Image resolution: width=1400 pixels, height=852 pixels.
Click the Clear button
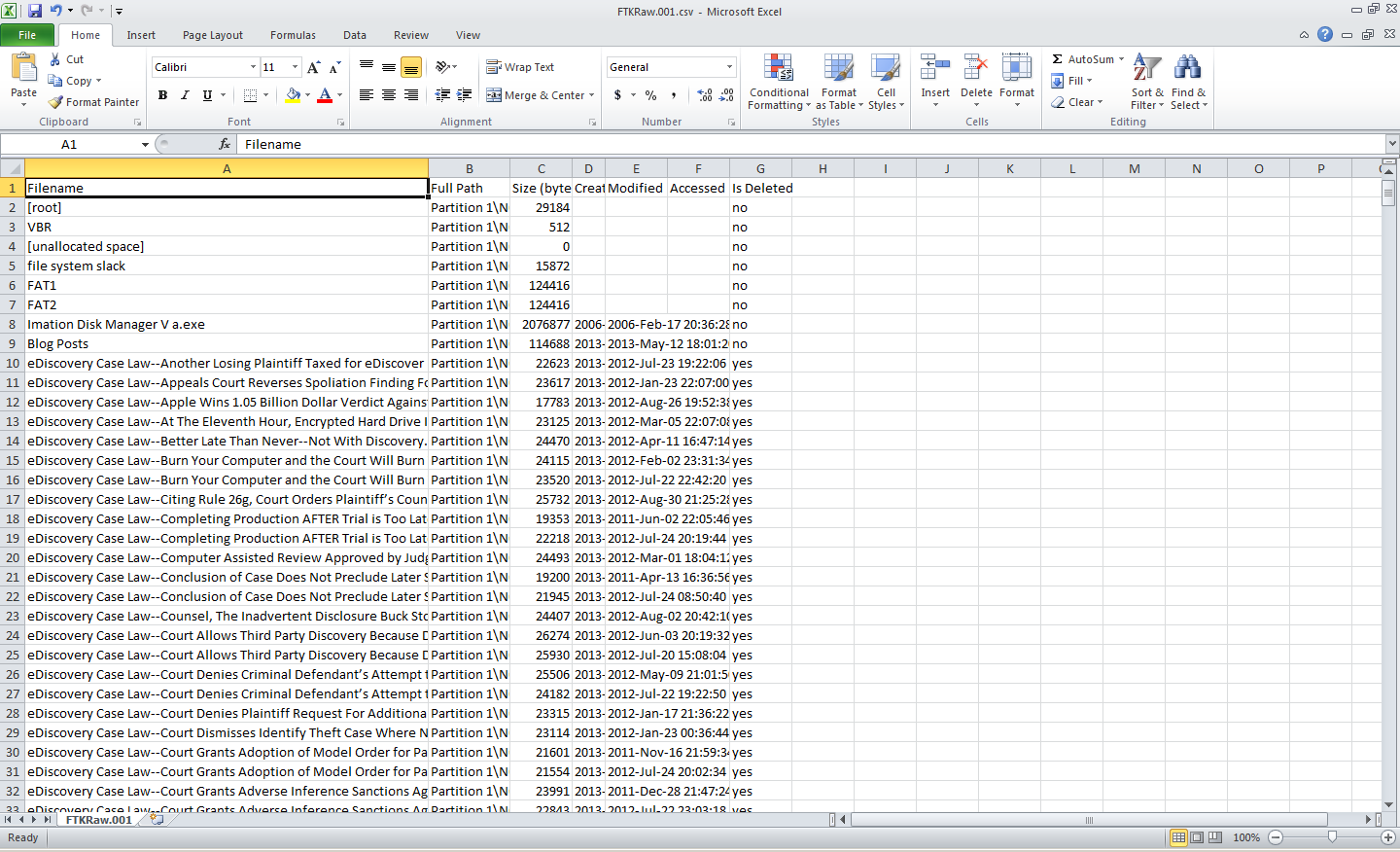[1077, 102]
